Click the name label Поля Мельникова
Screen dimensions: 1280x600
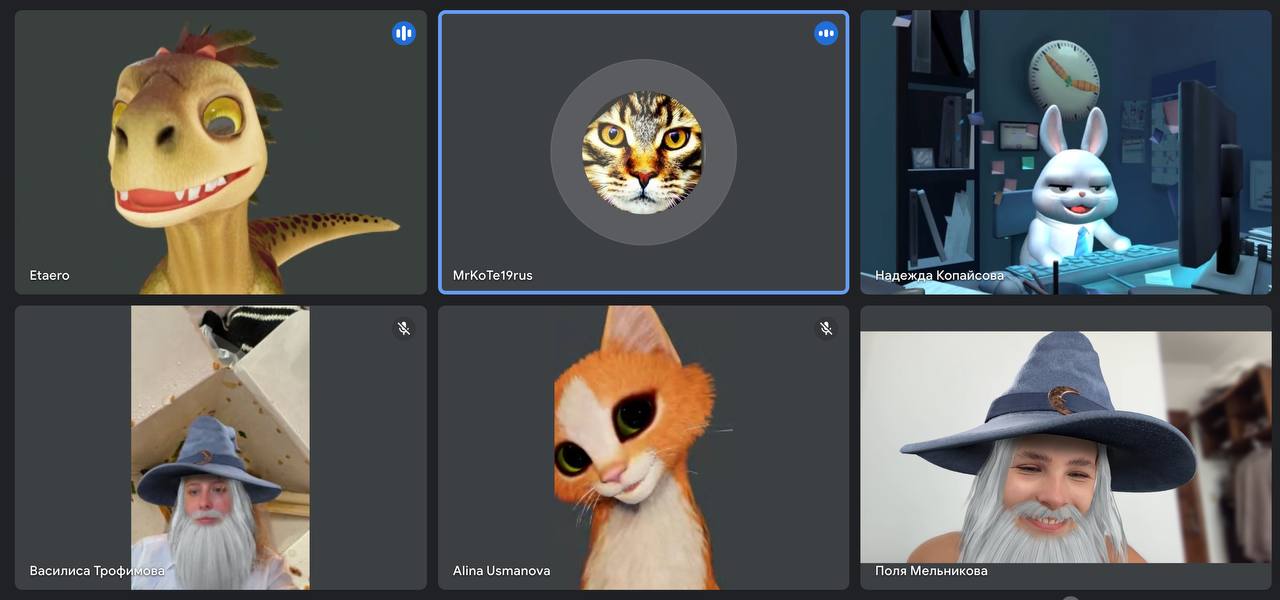931,570
